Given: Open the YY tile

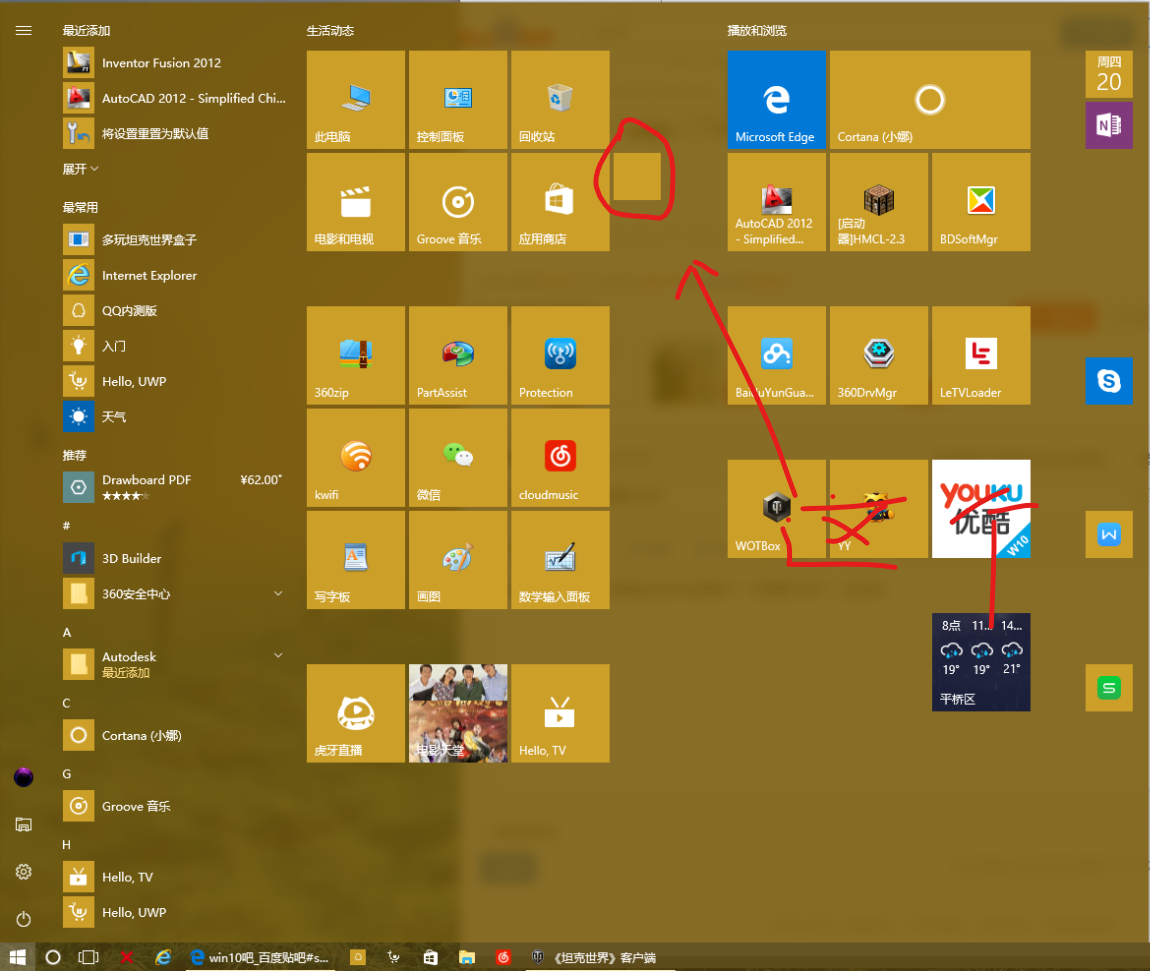Looking at the screenshot, I should pos(879,509).
